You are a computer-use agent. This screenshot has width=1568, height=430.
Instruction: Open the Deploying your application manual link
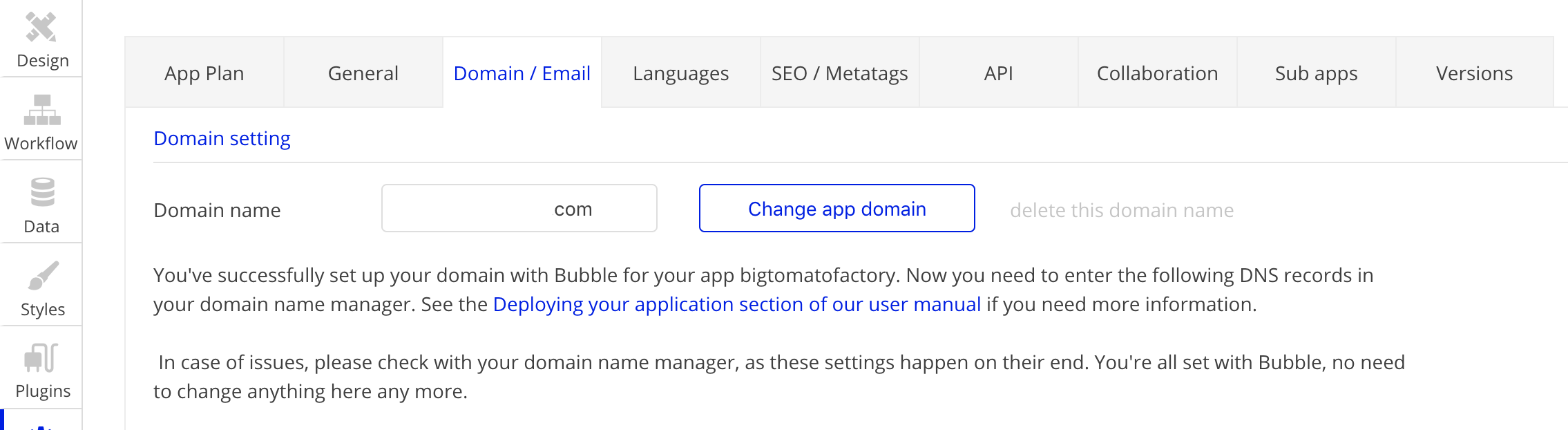coord(737,305)
